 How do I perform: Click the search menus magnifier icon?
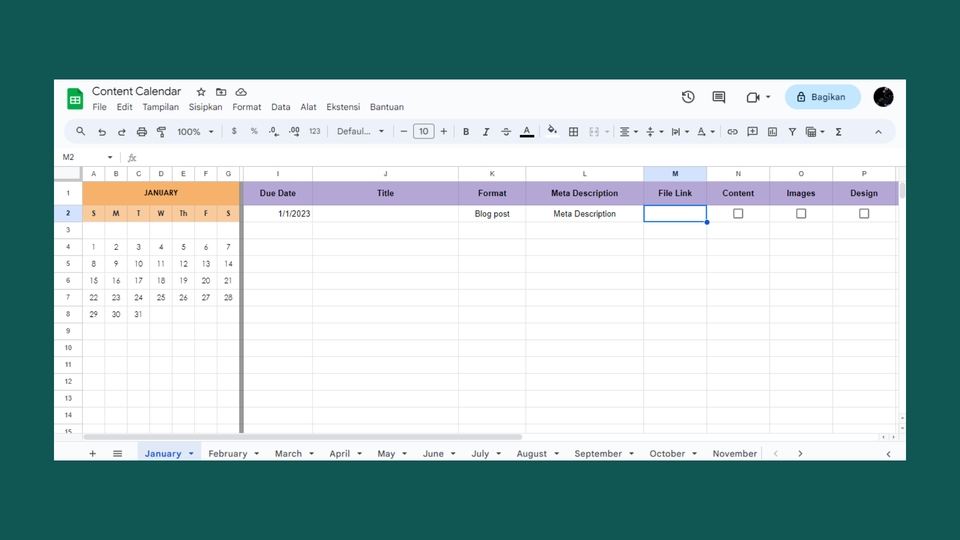pos(80,132)
